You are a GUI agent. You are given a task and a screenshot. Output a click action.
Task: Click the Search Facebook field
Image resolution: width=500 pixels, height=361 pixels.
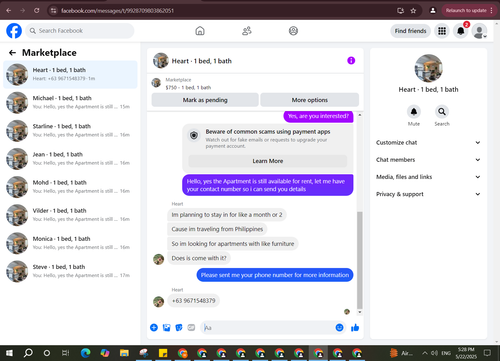(80, 31)
